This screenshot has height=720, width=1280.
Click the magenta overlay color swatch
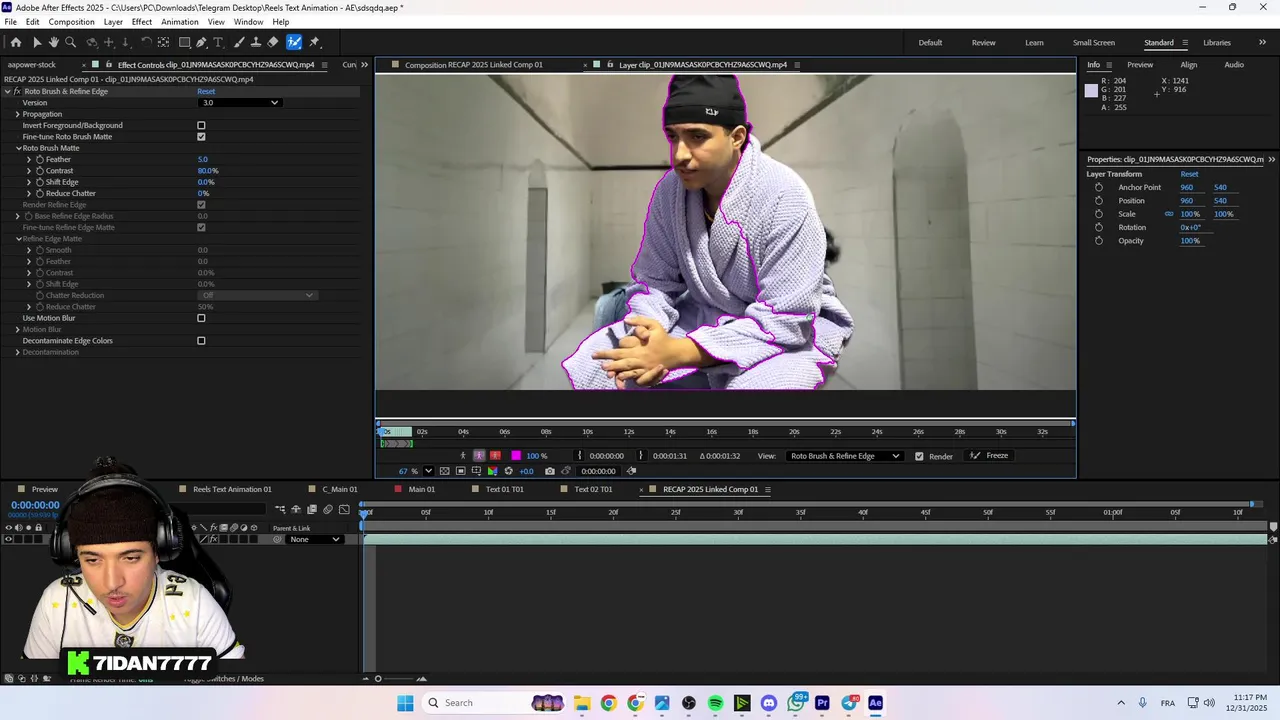(516, 456)
